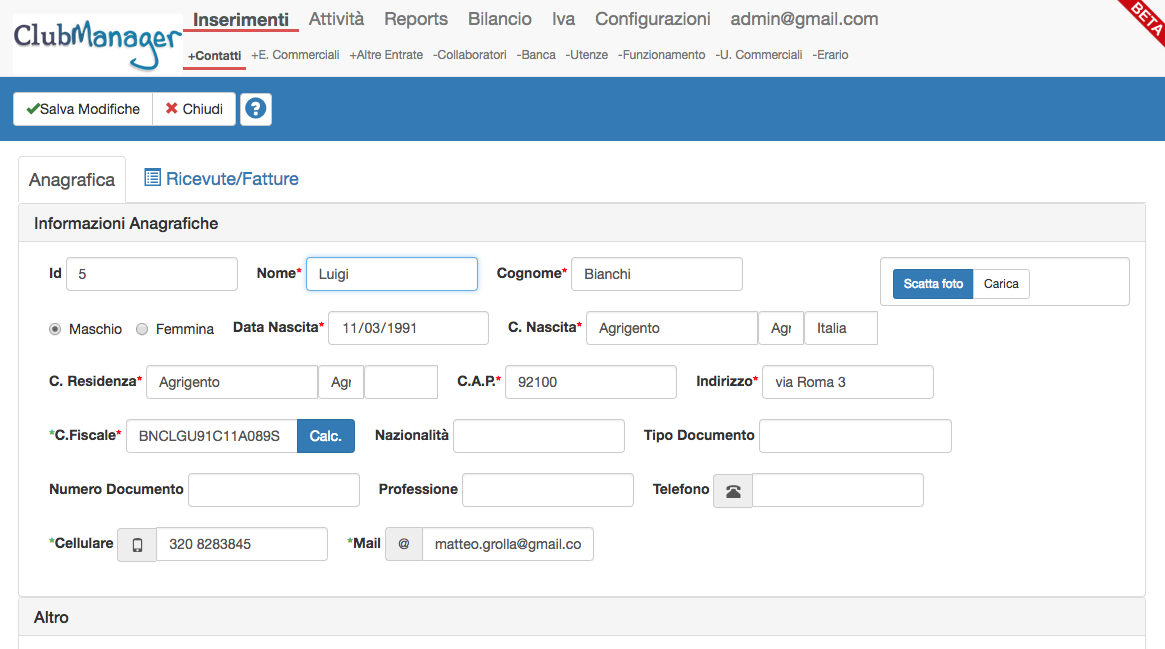Save changes with Salva Modifiche
This screenshot has width=1165, height=649.
tap(83, 109)
